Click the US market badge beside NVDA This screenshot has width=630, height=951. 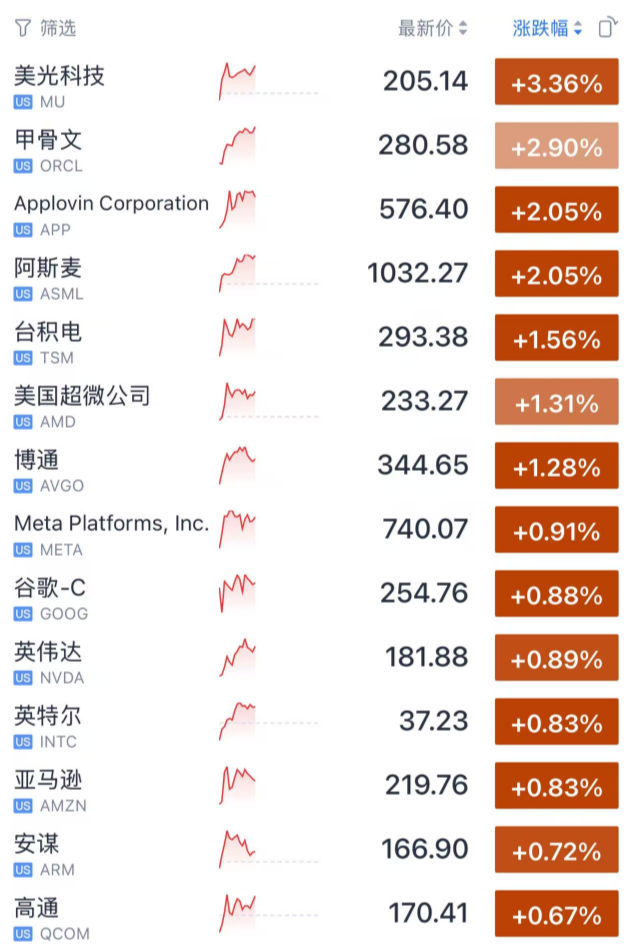(x=23, y=678)
